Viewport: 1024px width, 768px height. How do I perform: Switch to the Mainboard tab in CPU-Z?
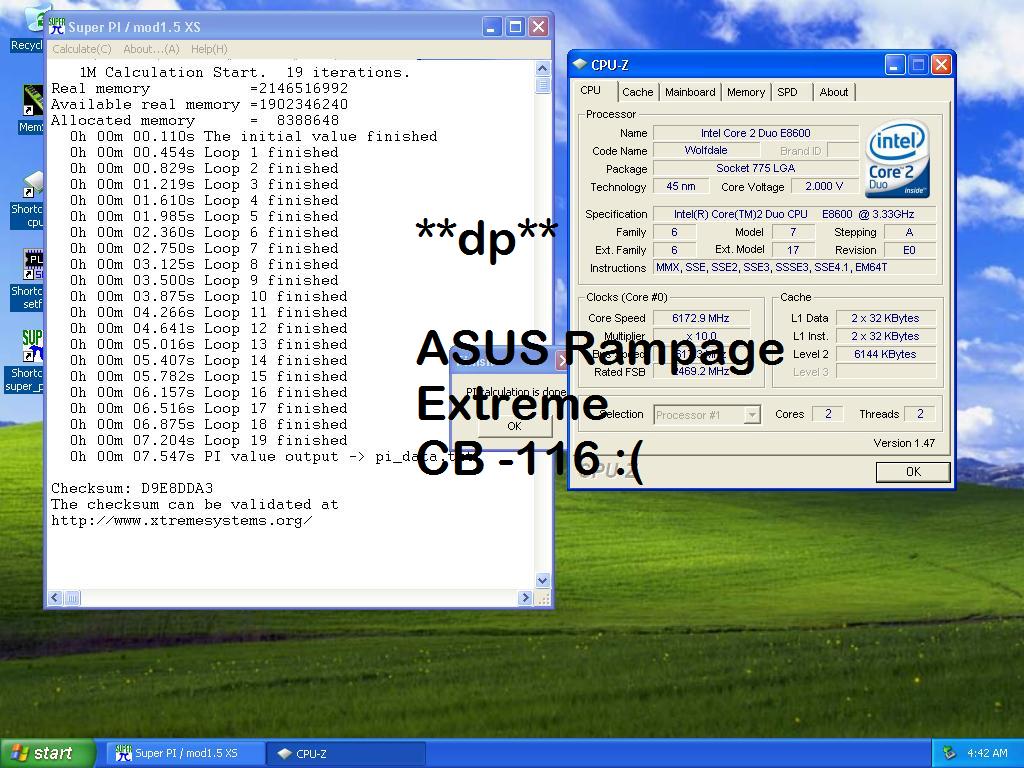point(690,92)
